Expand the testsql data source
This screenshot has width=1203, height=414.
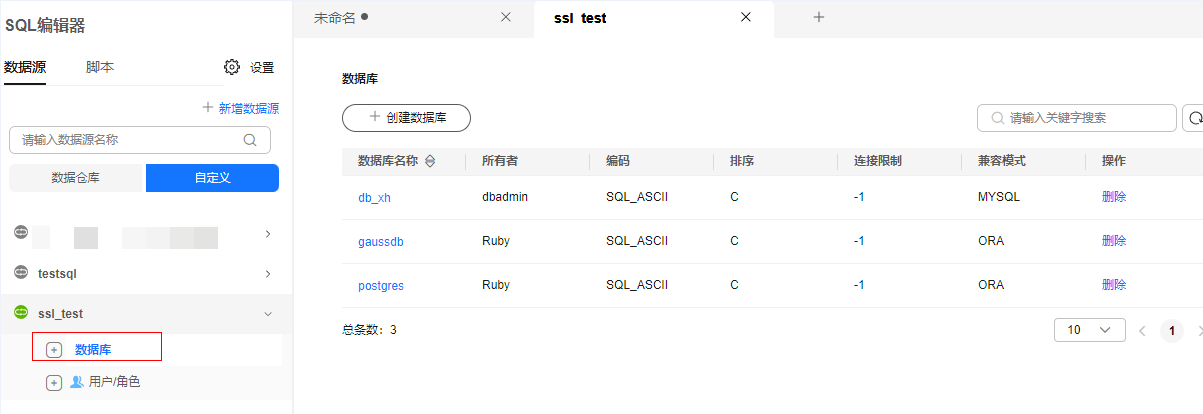[x=267, y=273]
